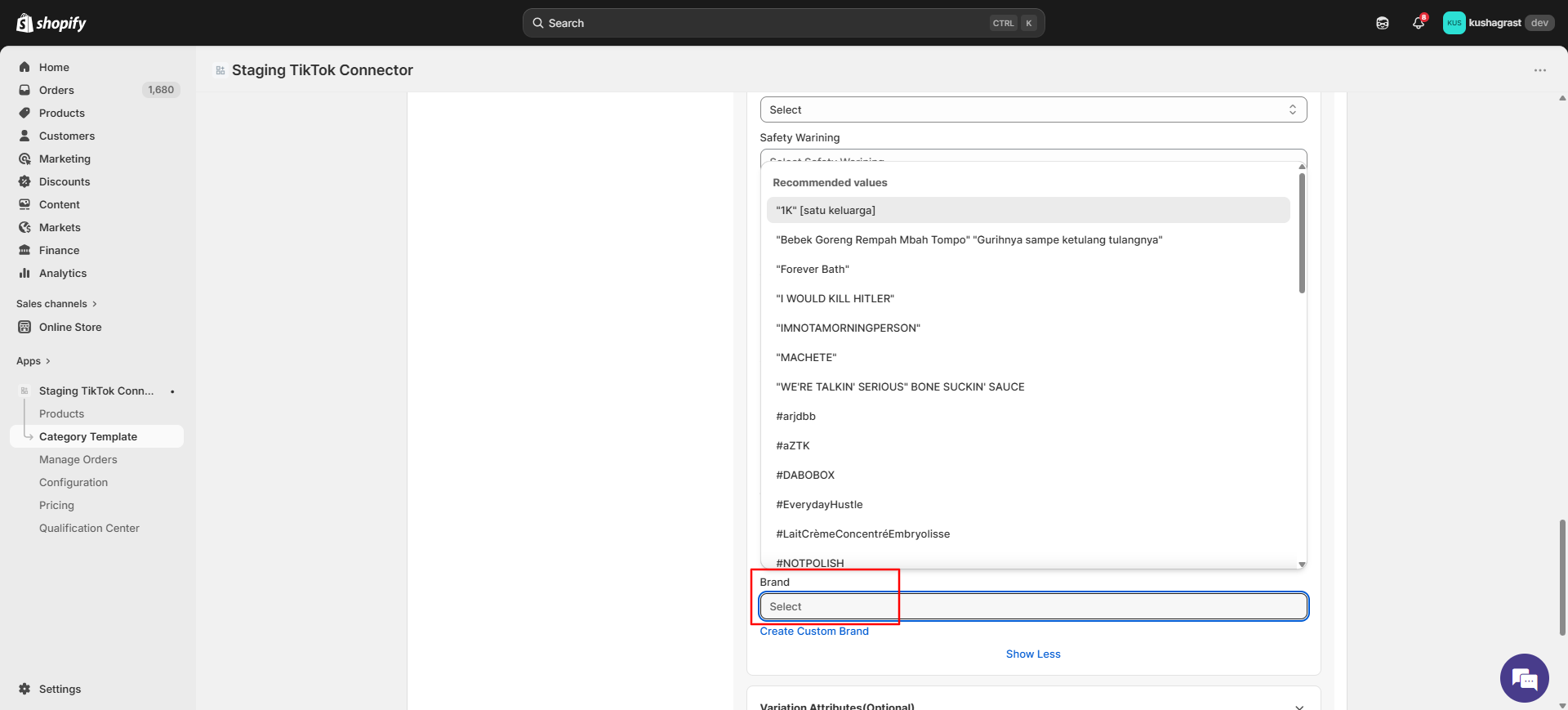Select the #DABOBOX option
Viewport: 1568px width, 710px height.
[805, 475]
